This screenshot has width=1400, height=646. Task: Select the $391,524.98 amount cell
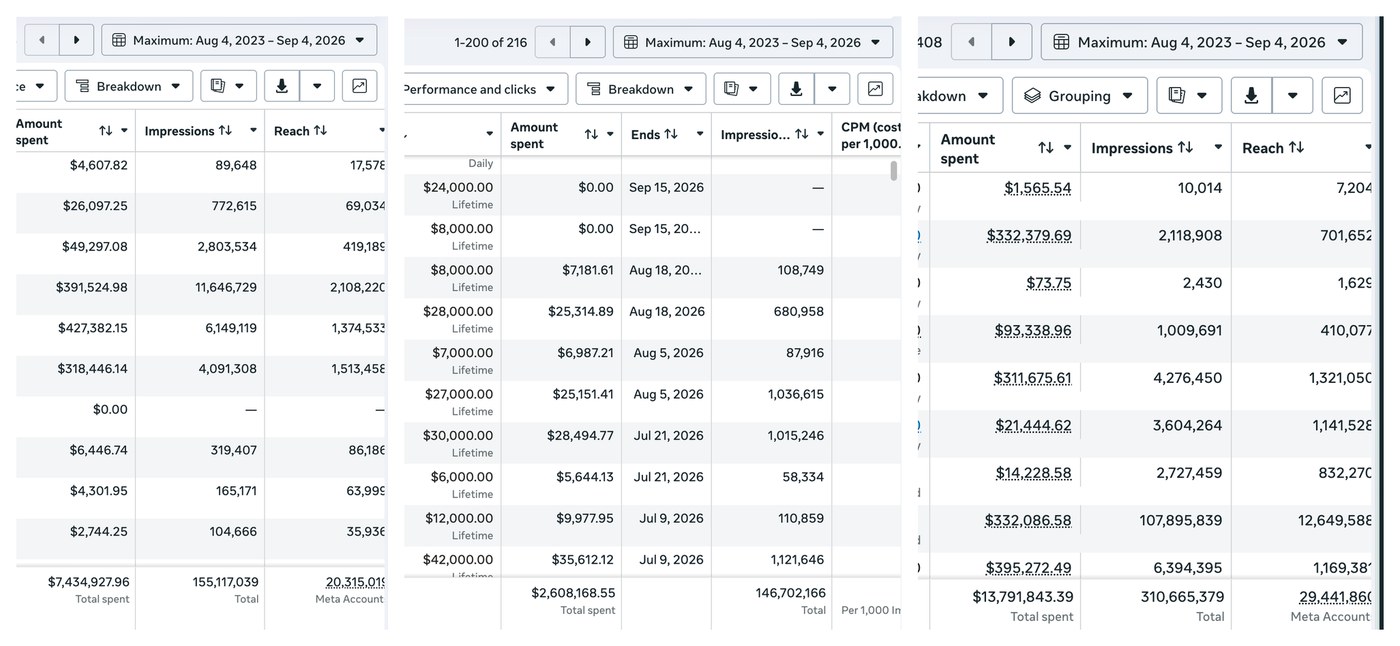92,287
